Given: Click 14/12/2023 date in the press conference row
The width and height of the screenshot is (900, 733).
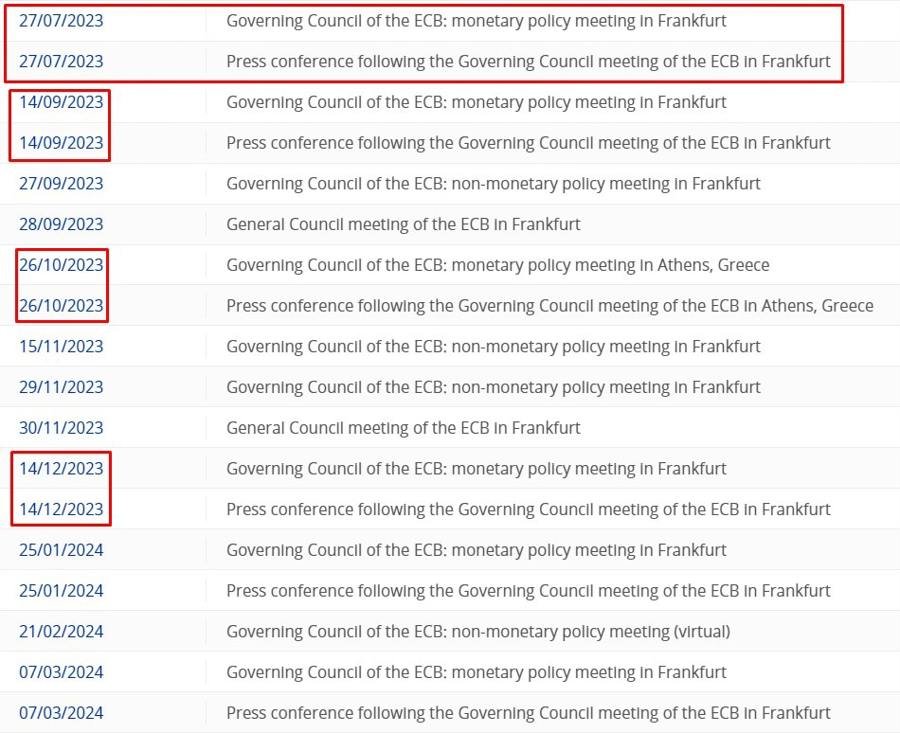Looking at the screenshot, I should point(61,509).
